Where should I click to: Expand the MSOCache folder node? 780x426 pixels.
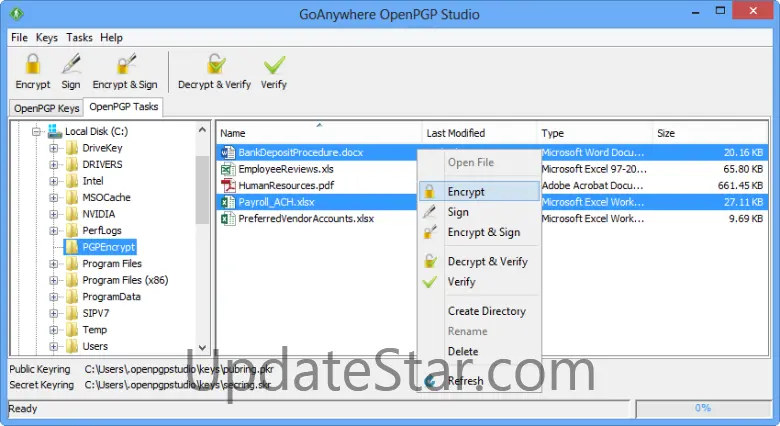54,198
